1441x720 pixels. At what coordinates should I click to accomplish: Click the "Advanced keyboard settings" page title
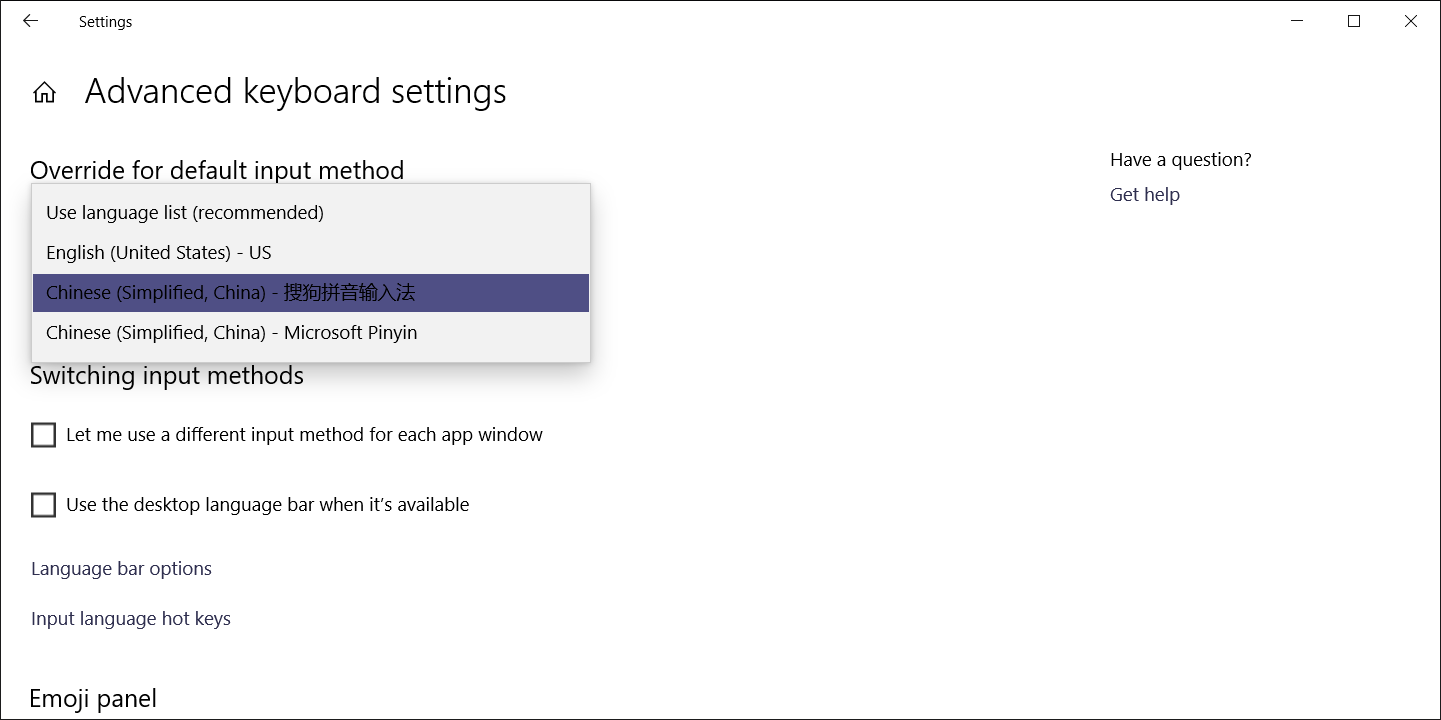tap(296, 92)
